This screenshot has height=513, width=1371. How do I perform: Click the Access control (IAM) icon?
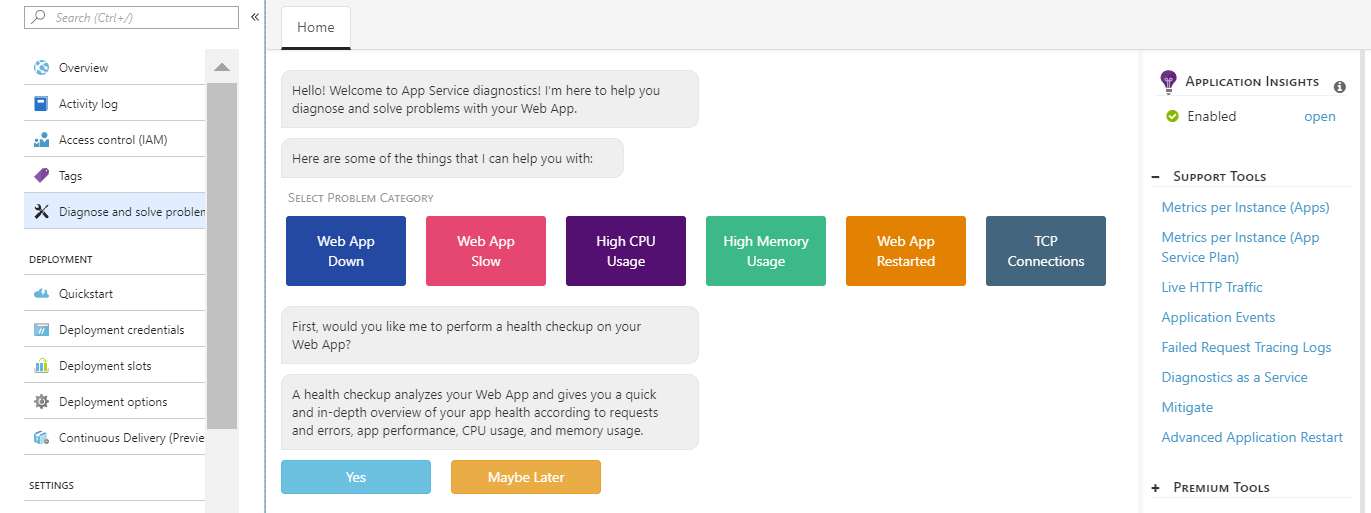41,140
